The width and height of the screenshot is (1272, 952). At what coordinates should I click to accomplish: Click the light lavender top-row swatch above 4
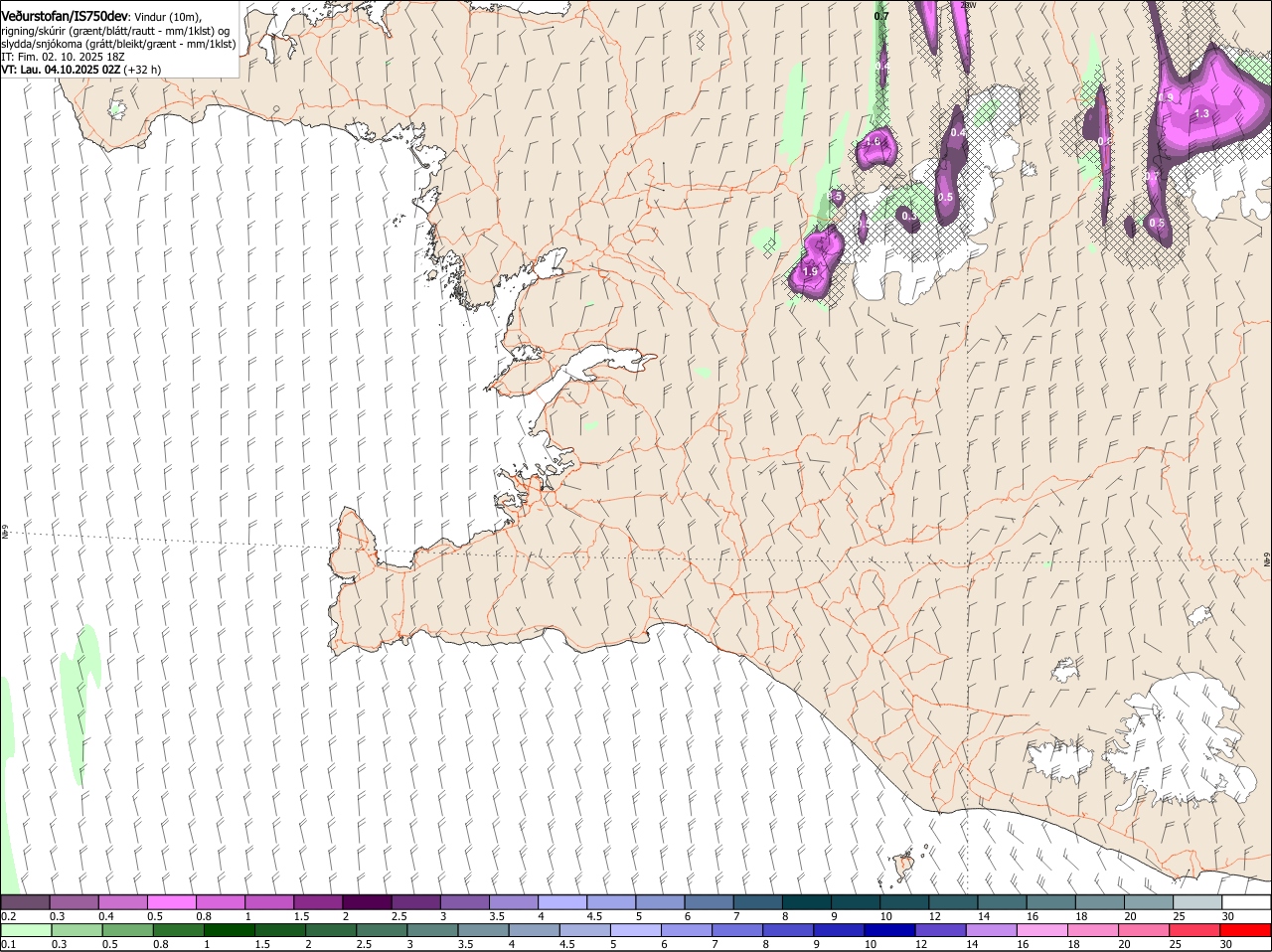point(562,903)
